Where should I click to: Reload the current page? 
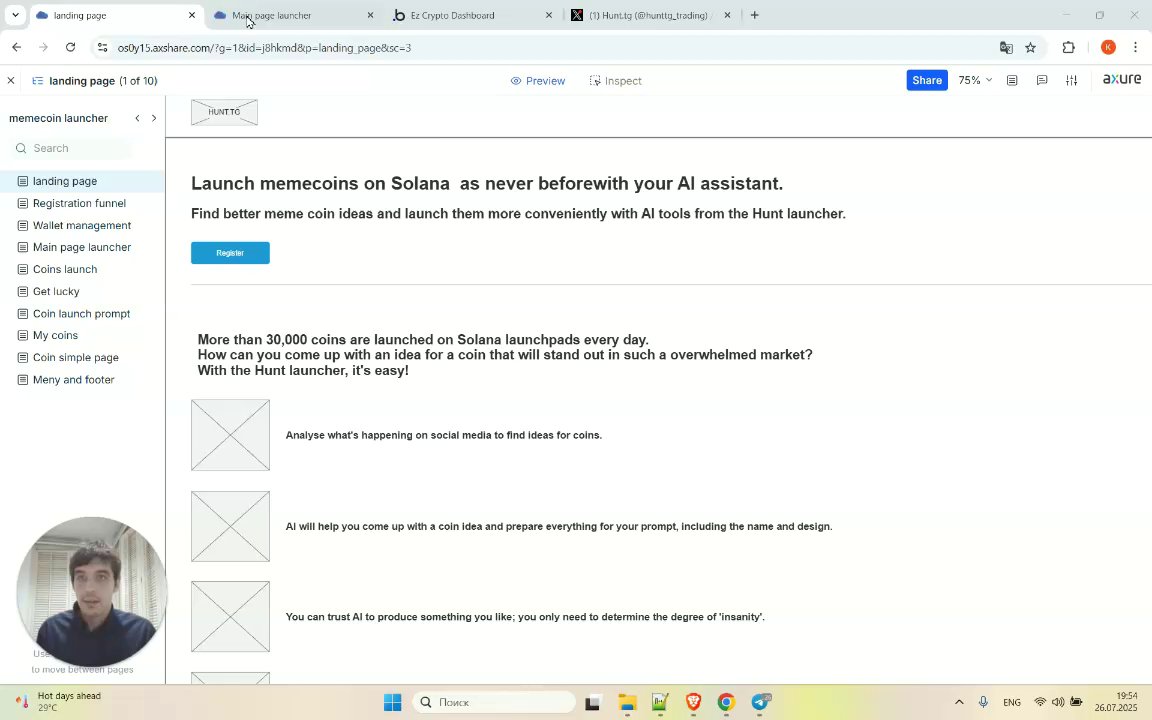(x=71, y=47)
